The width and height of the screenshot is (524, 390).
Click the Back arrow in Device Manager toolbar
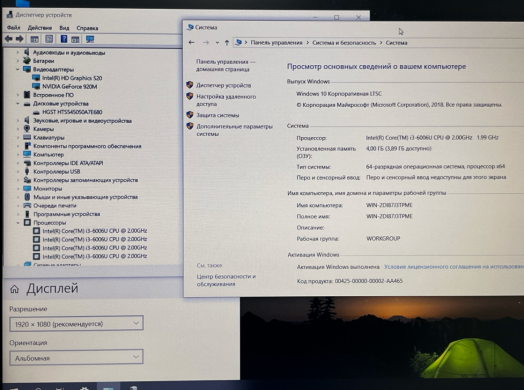click(x=9, y=39)
